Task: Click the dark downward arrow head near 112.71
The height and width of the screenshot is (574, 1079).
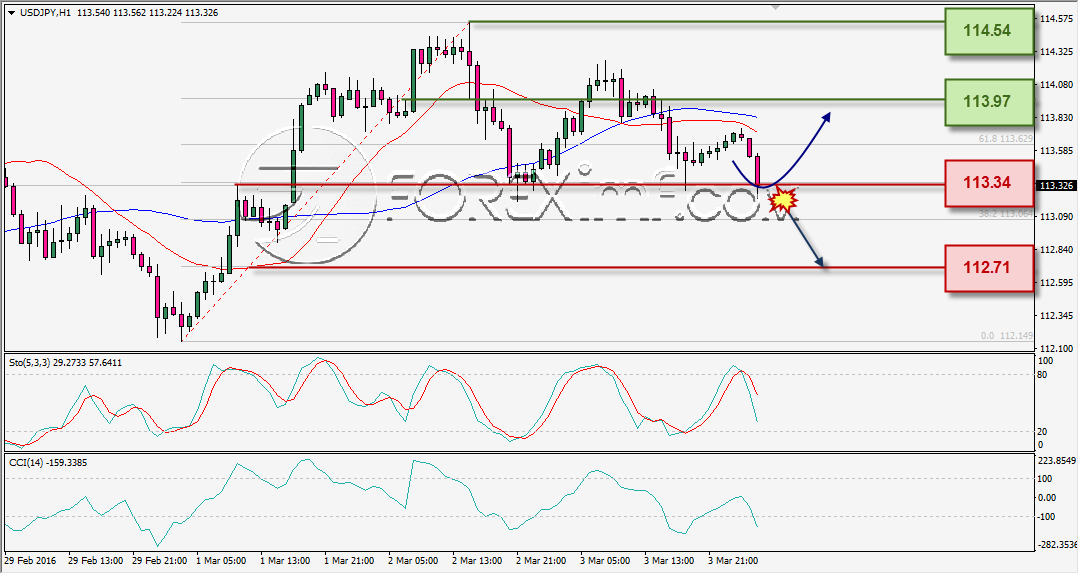Action: coord(819,261)
